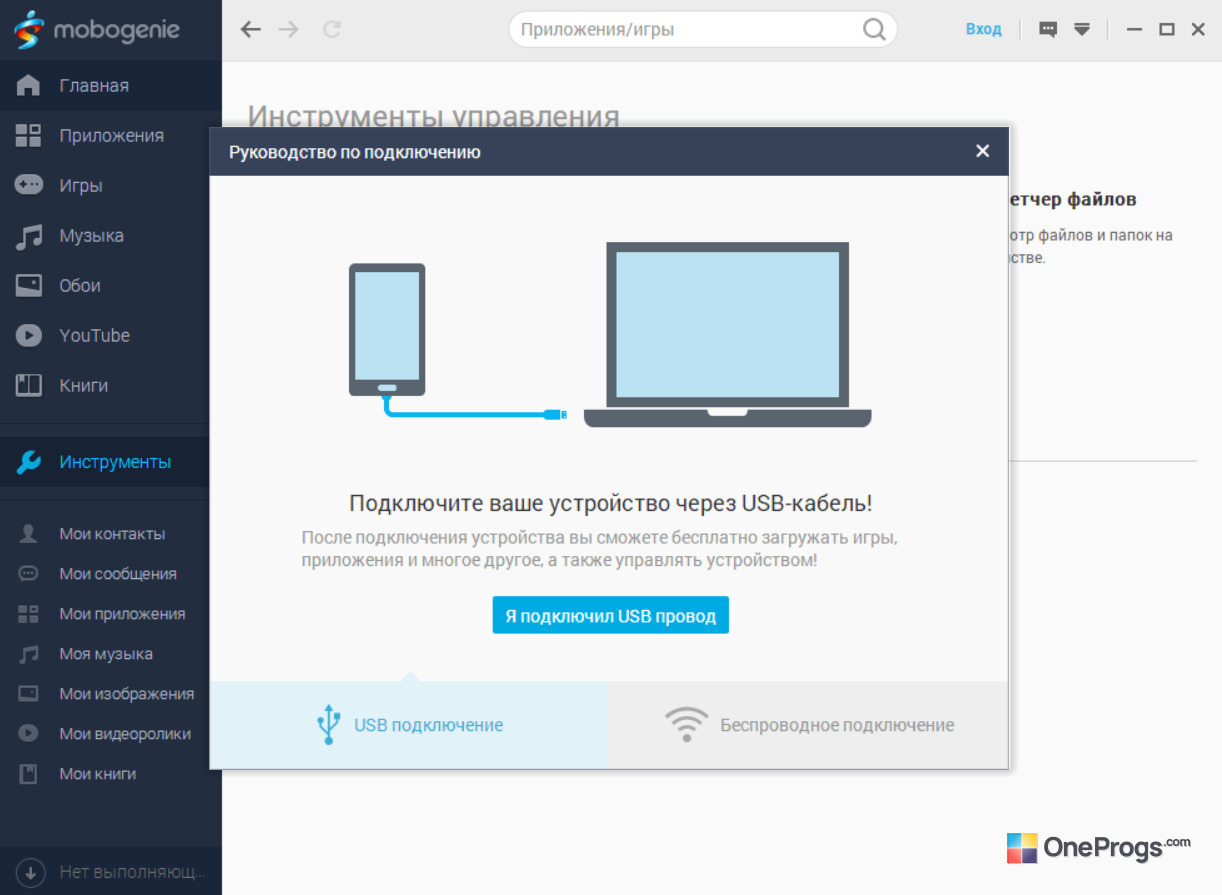The height and width of the screenshot is (895, 1222).
Task: Close the Руководство по подключению dialog
Action: (x=982, y=151)
